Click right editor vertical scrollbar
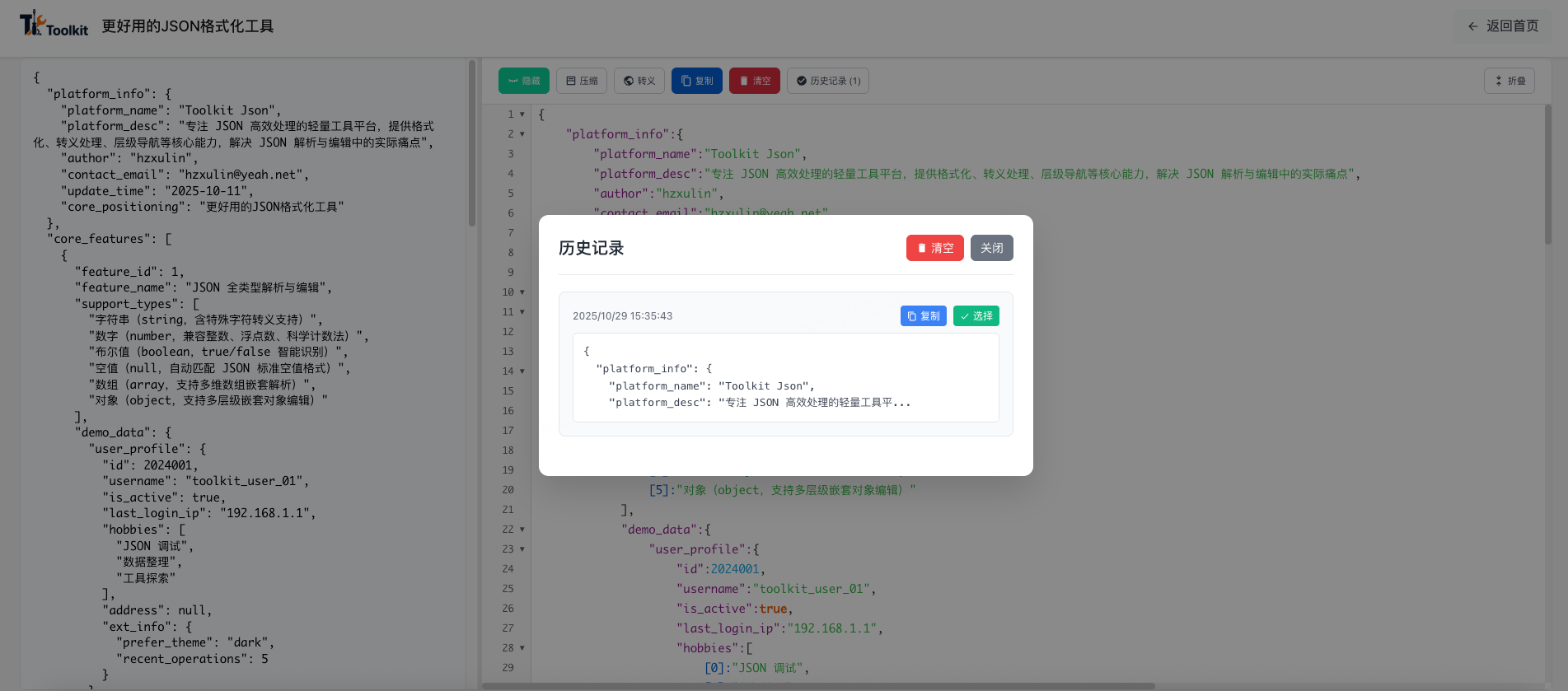Screen dimensions: 1568x691 coord(1548,175)
